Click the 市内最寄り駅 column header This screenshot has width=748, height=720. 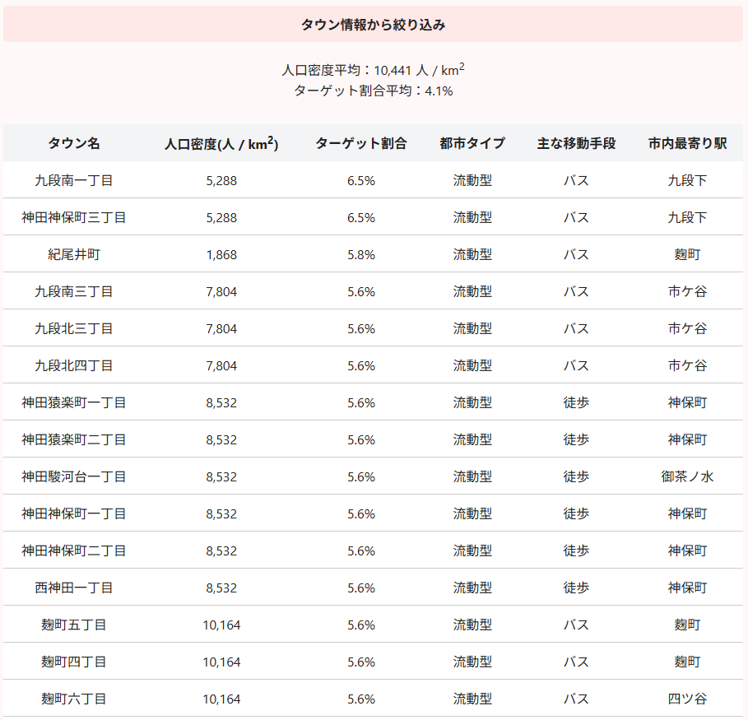(687, 143)
